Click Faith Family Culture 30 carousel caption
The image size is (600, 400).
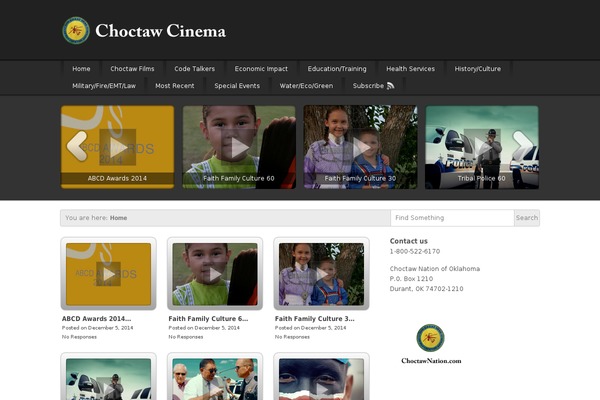click(x=360, y=178)
